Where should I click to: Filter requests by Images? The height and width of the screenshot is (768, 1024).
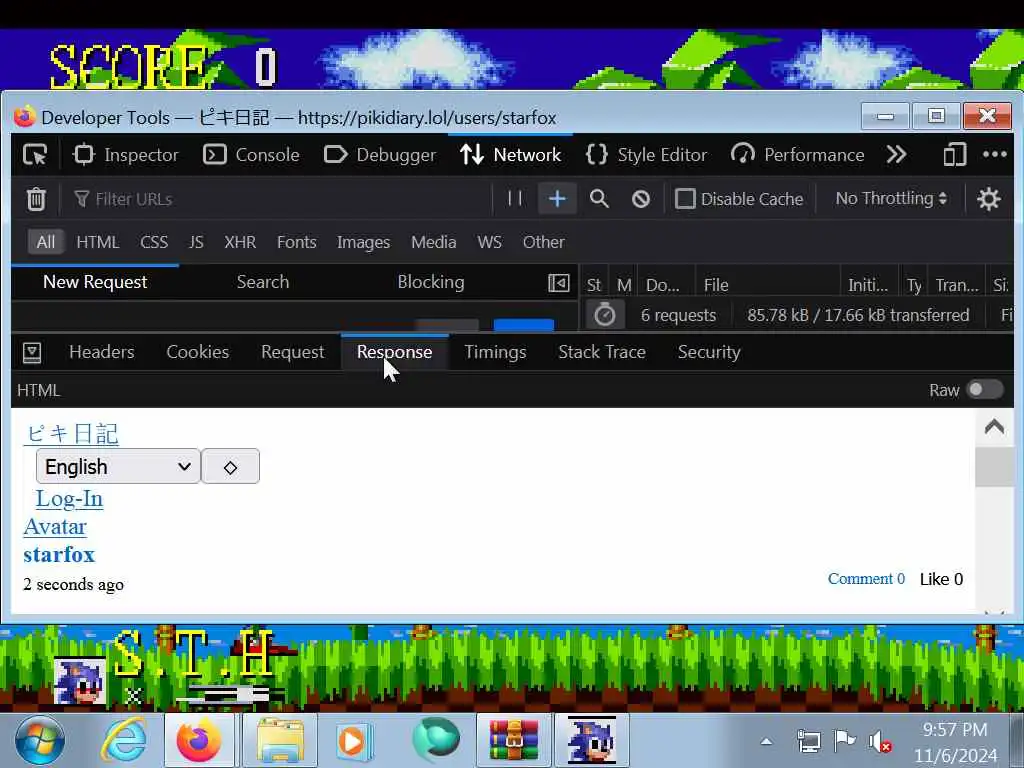point(363,242)
